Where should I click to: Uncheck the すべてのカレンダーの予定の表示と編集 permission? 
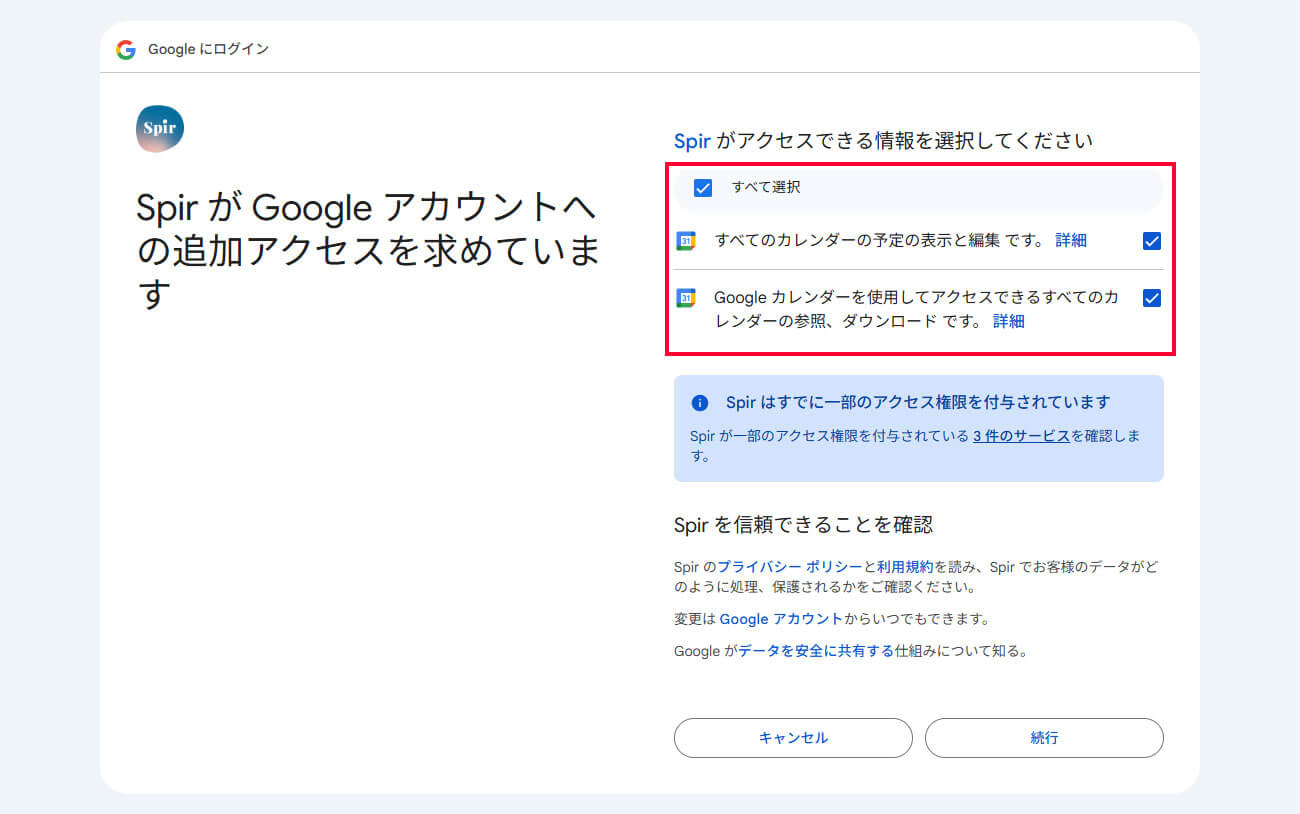pyautogui.click(x=1152, y=241)
